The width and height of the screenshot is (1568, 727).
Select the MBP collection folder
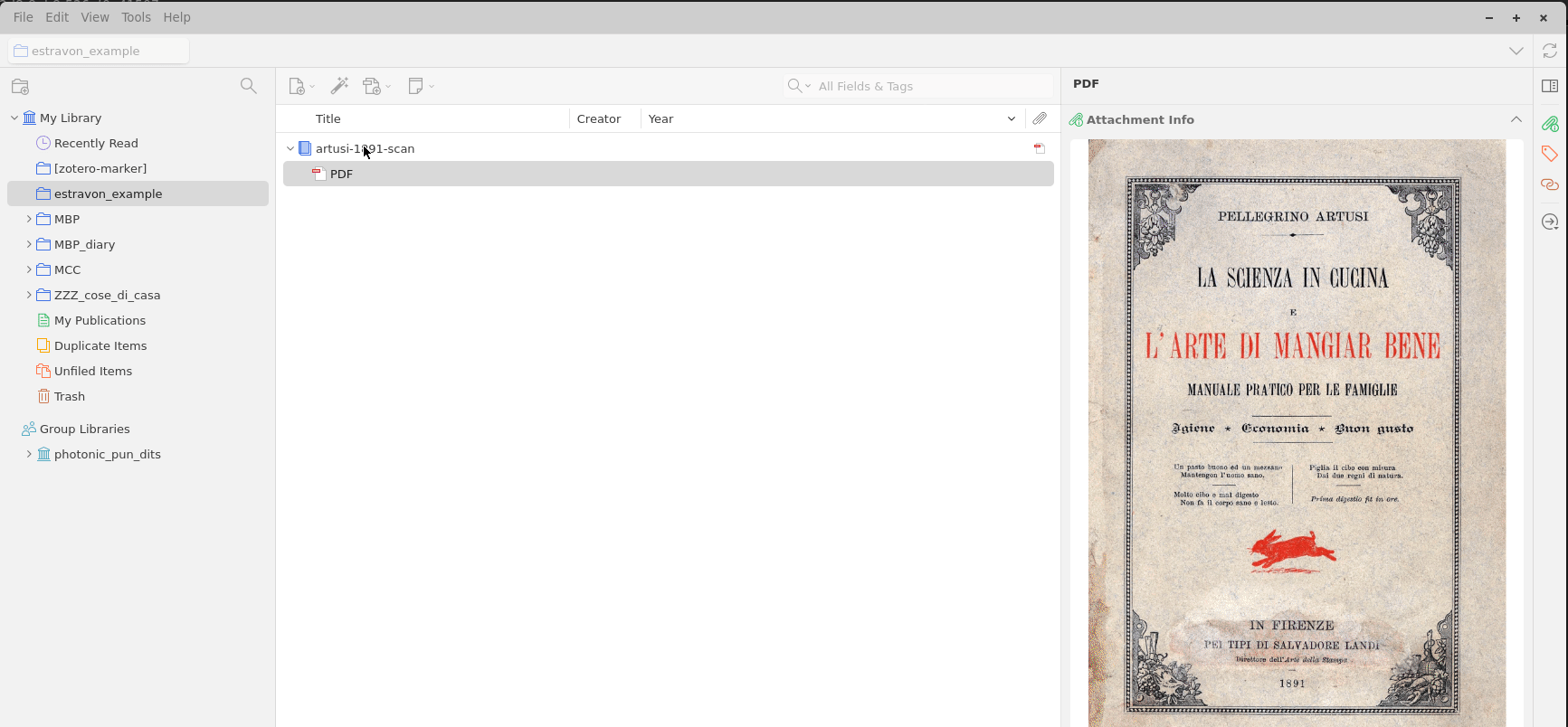(67, 219)
